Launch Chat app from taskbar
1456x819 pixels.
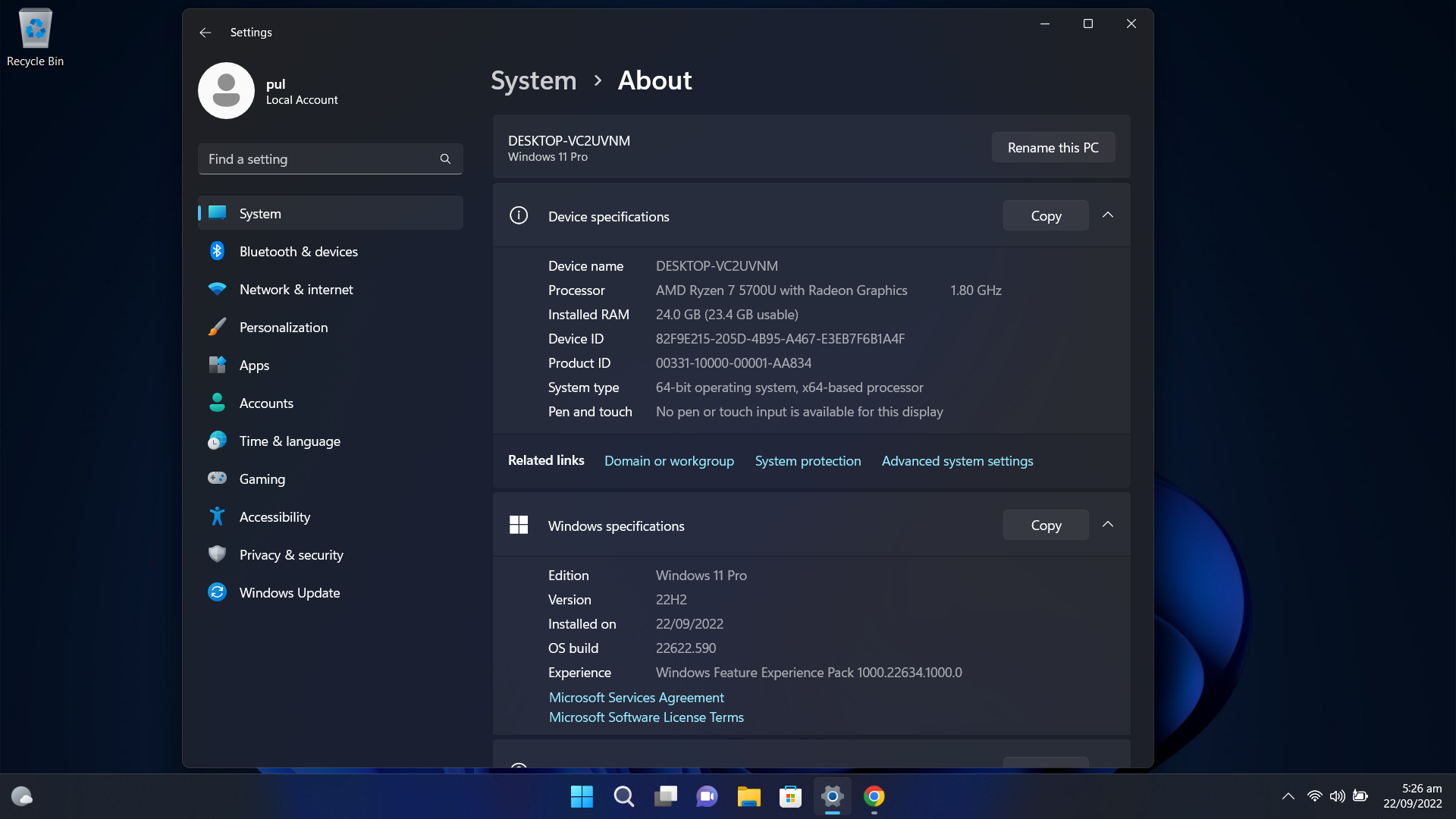coord(707,796)
